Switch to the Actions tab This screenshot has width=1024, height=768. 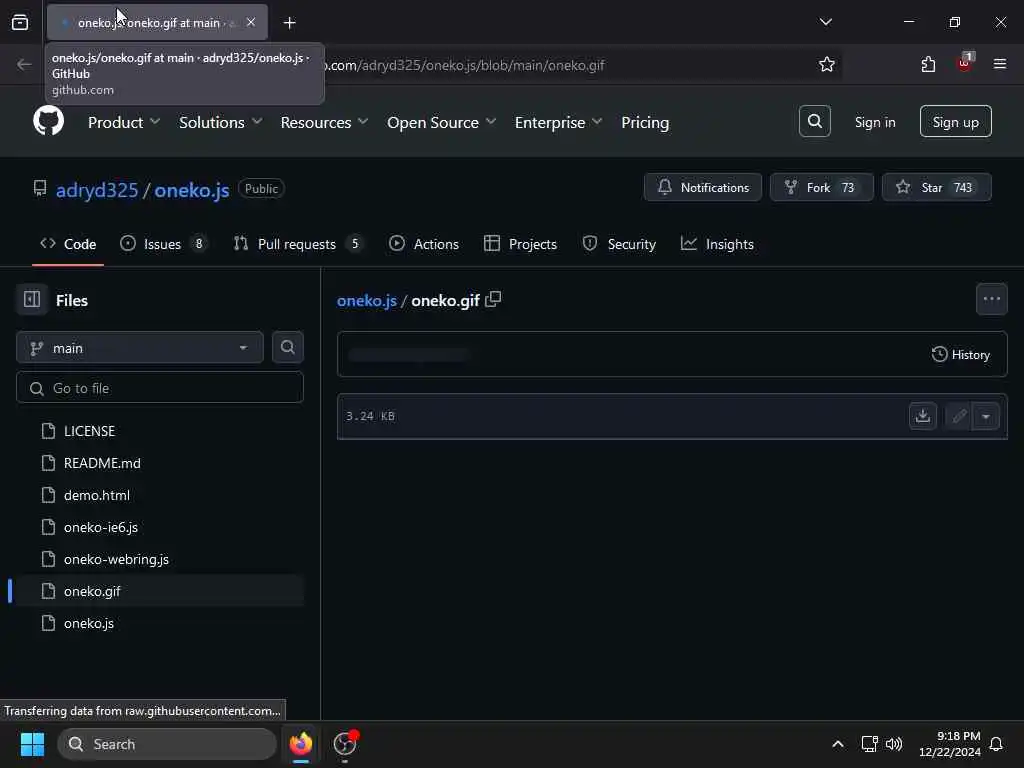[424, 244]
